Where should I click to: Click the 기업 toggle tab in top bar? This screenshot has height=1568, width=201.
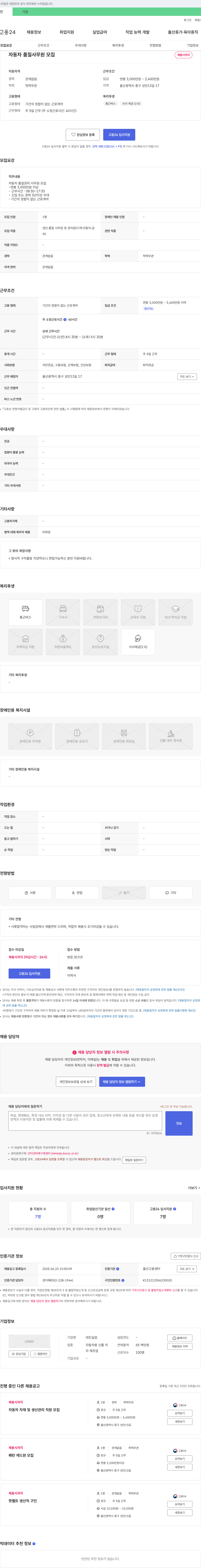[x=25, y=11]
